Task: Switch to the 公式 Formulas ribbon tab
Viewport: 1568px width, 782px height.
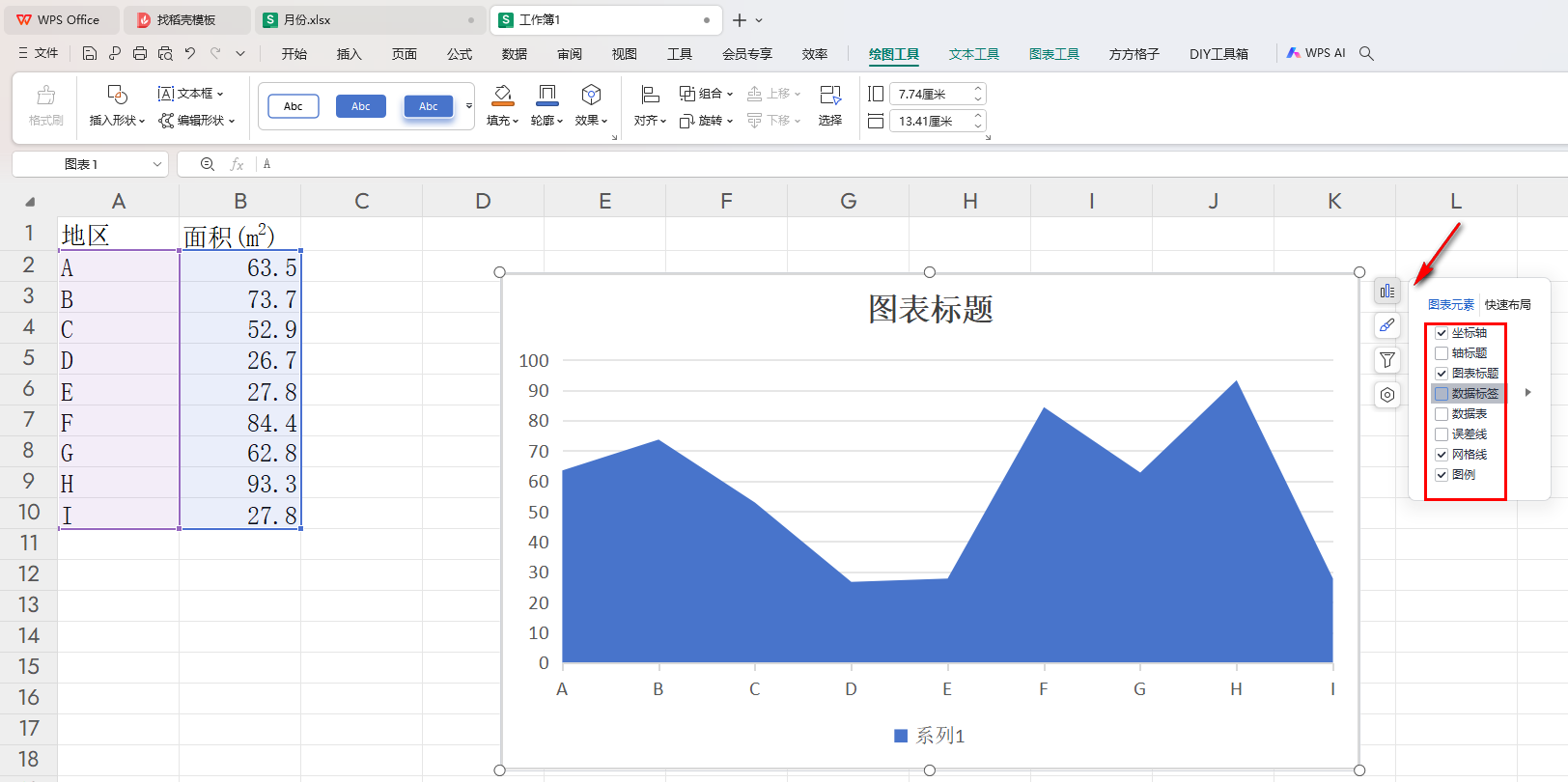Action: pyautogui.click(x=460, y=54)
